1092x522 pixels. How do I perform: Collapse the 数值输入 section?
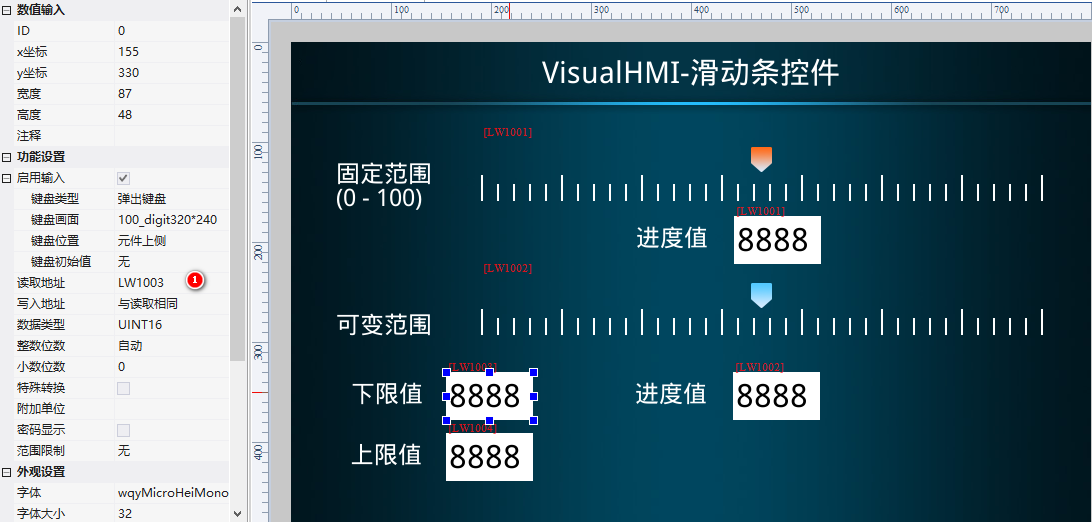(6, 10)
